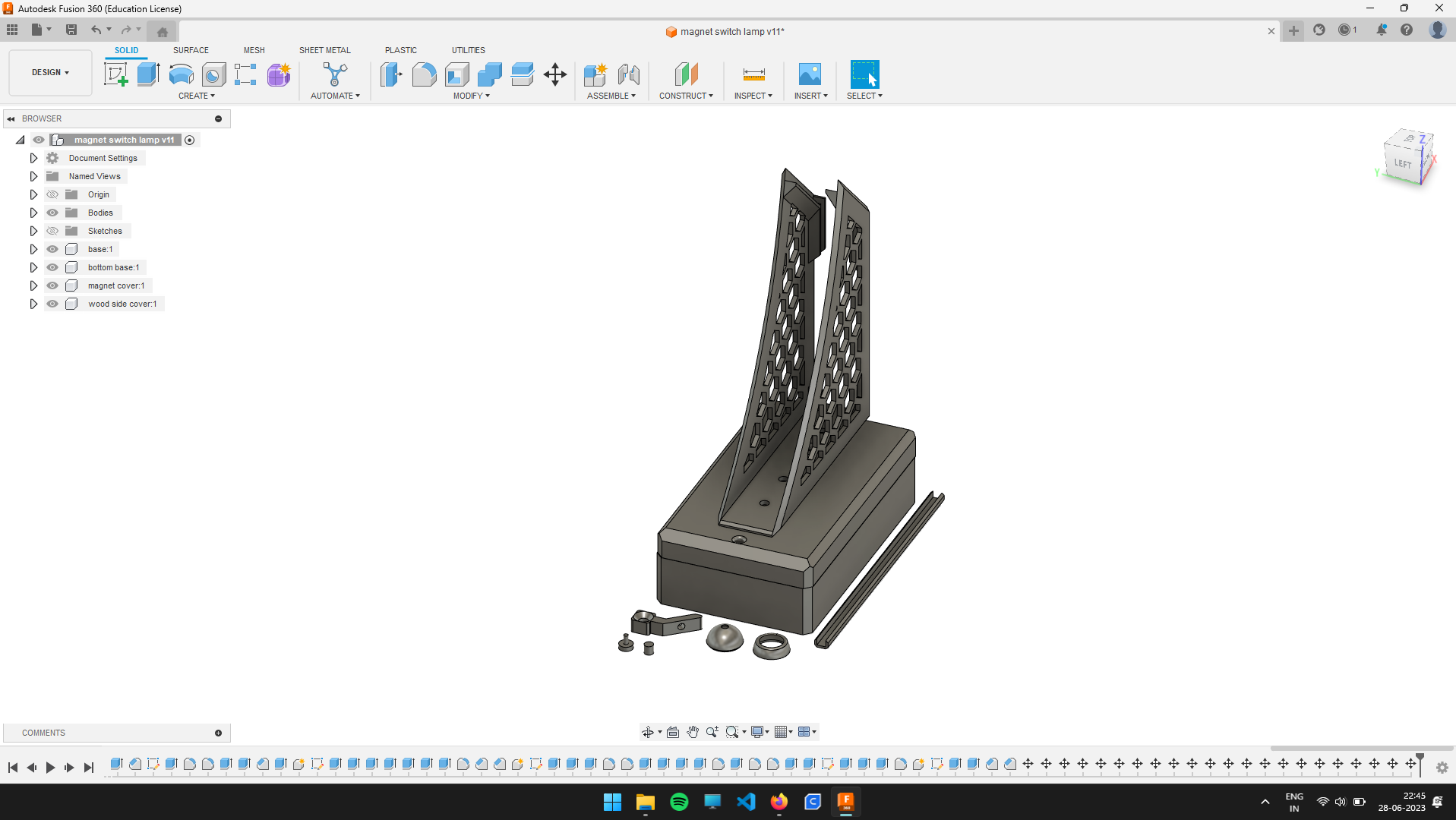Screen dimensions: 1456x820
Task: Select the Press Pull tool
Action: tap(391, 74)
